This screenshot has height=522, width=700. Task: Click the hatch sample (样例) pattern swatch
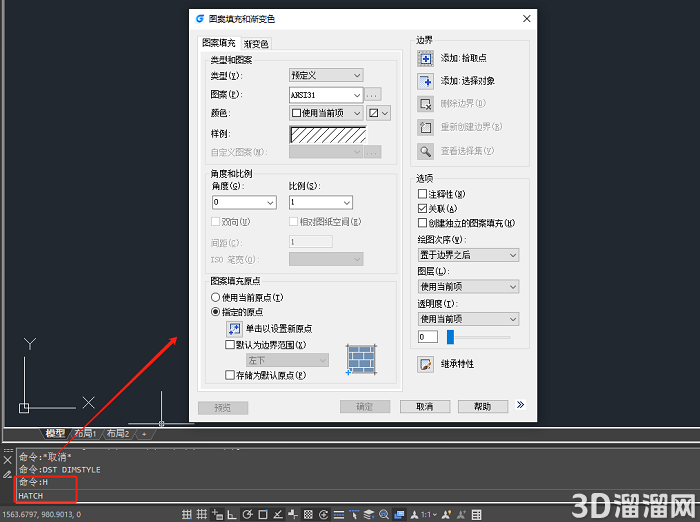pos(328,134)
